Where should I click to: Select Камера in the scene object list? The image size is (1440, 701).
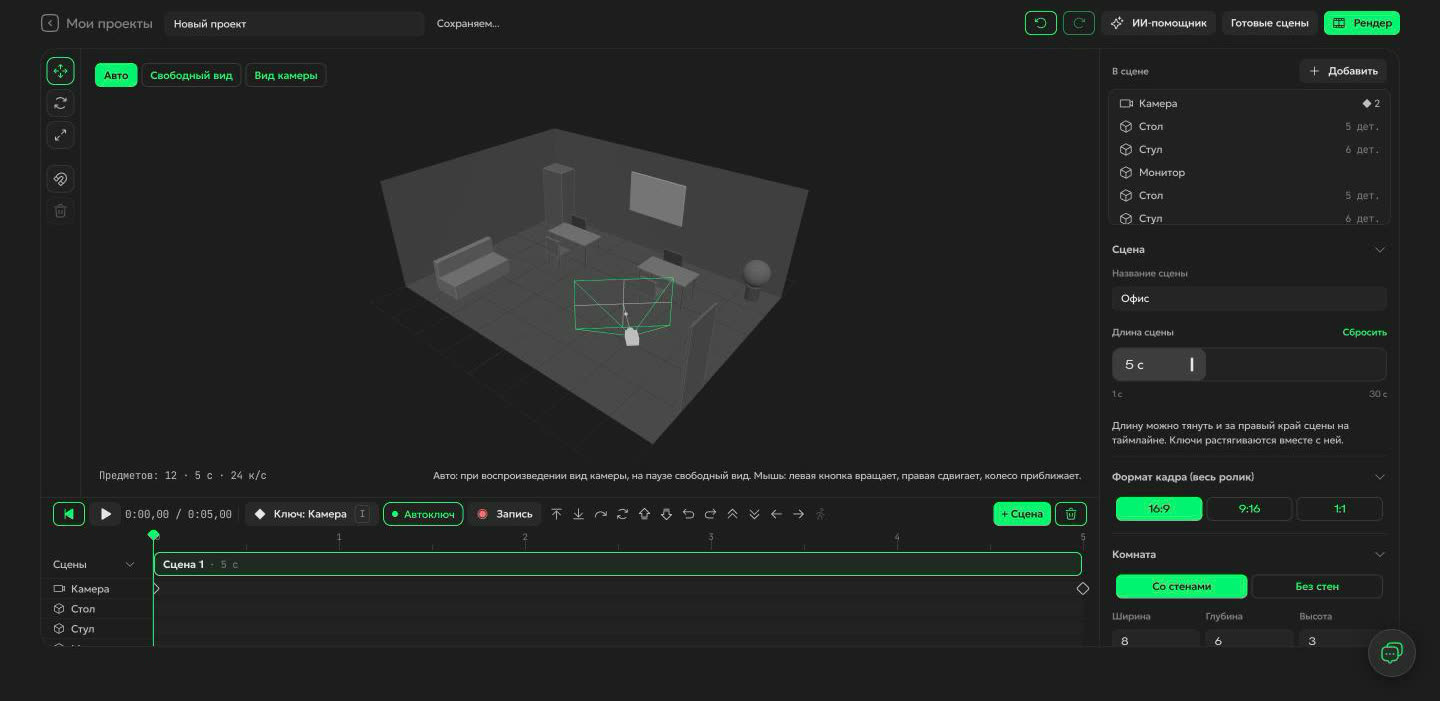pyautogui.click(x=1249, y=103)
